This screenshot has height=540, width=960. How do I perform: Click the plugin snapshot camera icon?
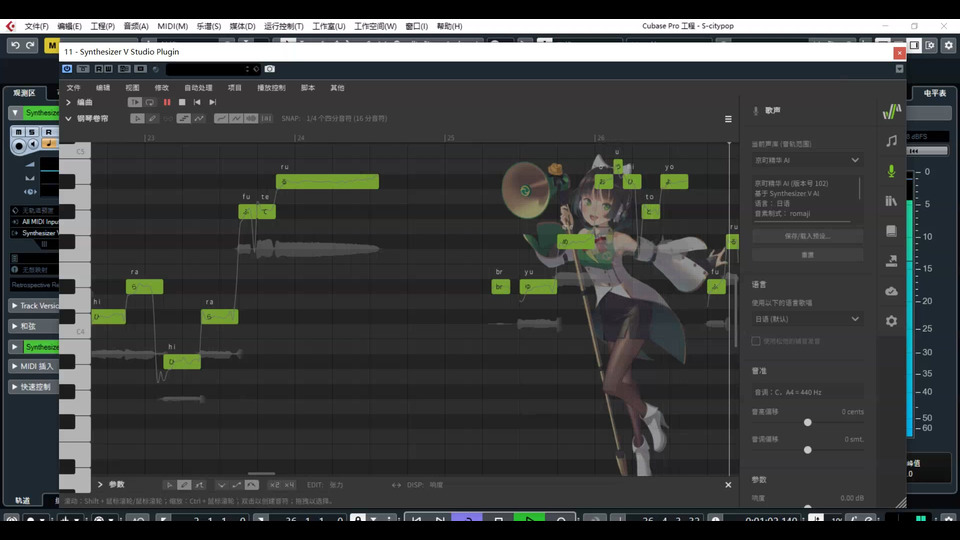[269, 69]
